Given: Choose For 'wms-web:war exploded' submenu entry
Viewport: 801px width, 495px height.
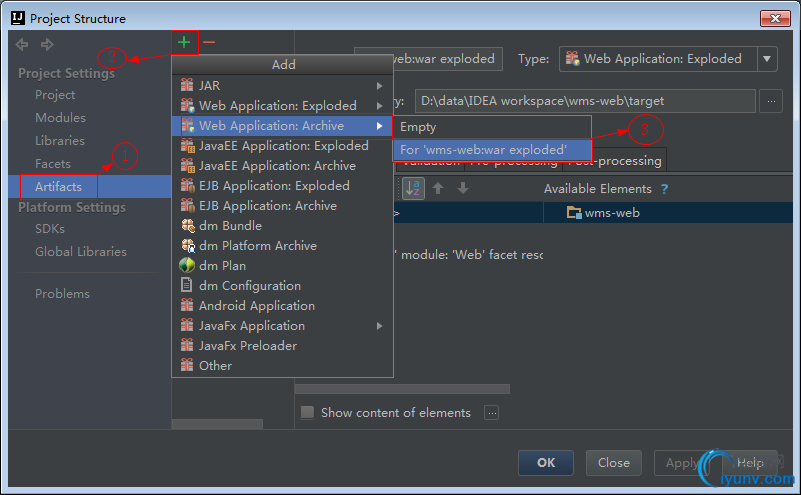Looking at the screenshot, I should click(x=492, y=150).
